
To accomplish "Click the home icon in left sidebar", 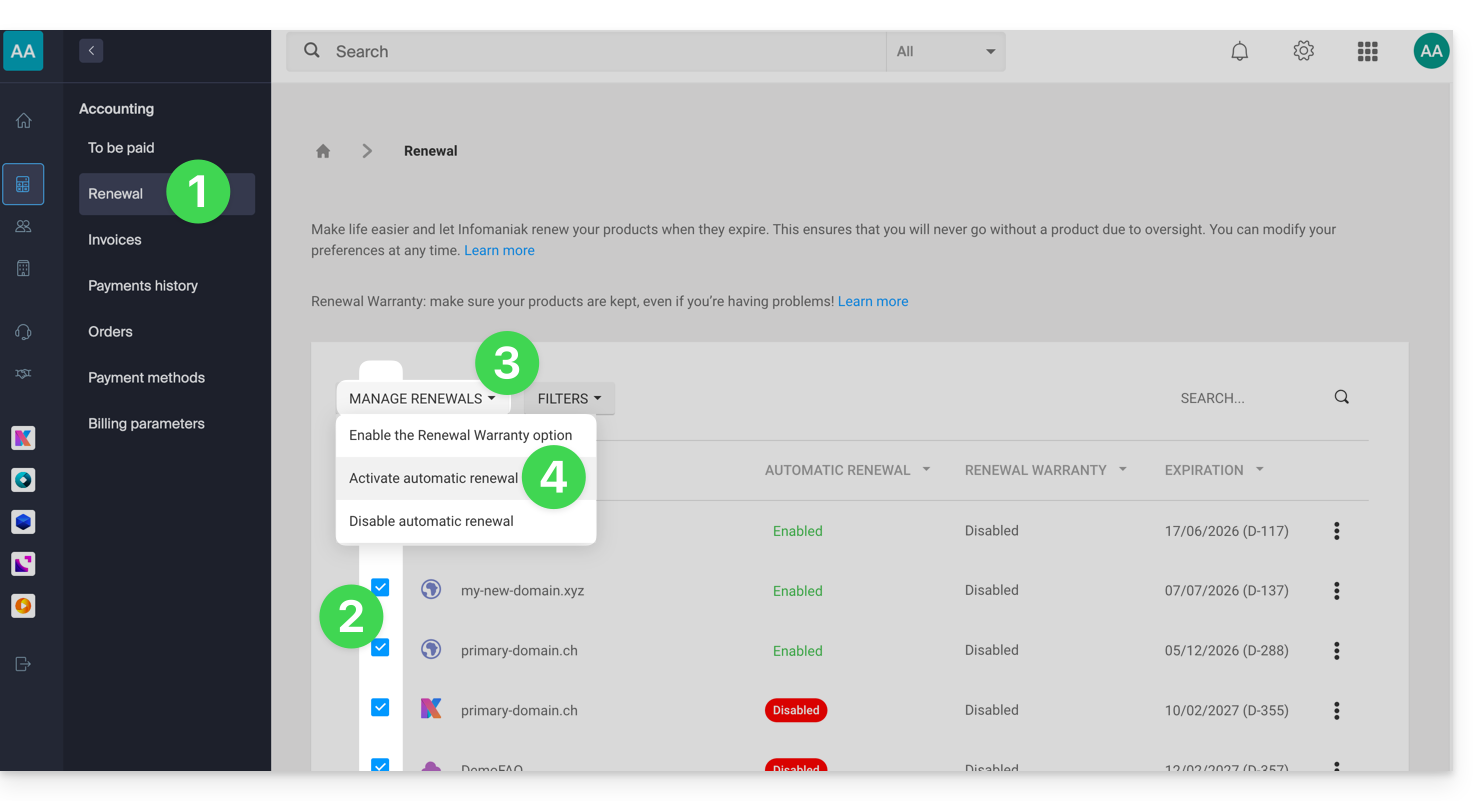I will coord(23,121).
